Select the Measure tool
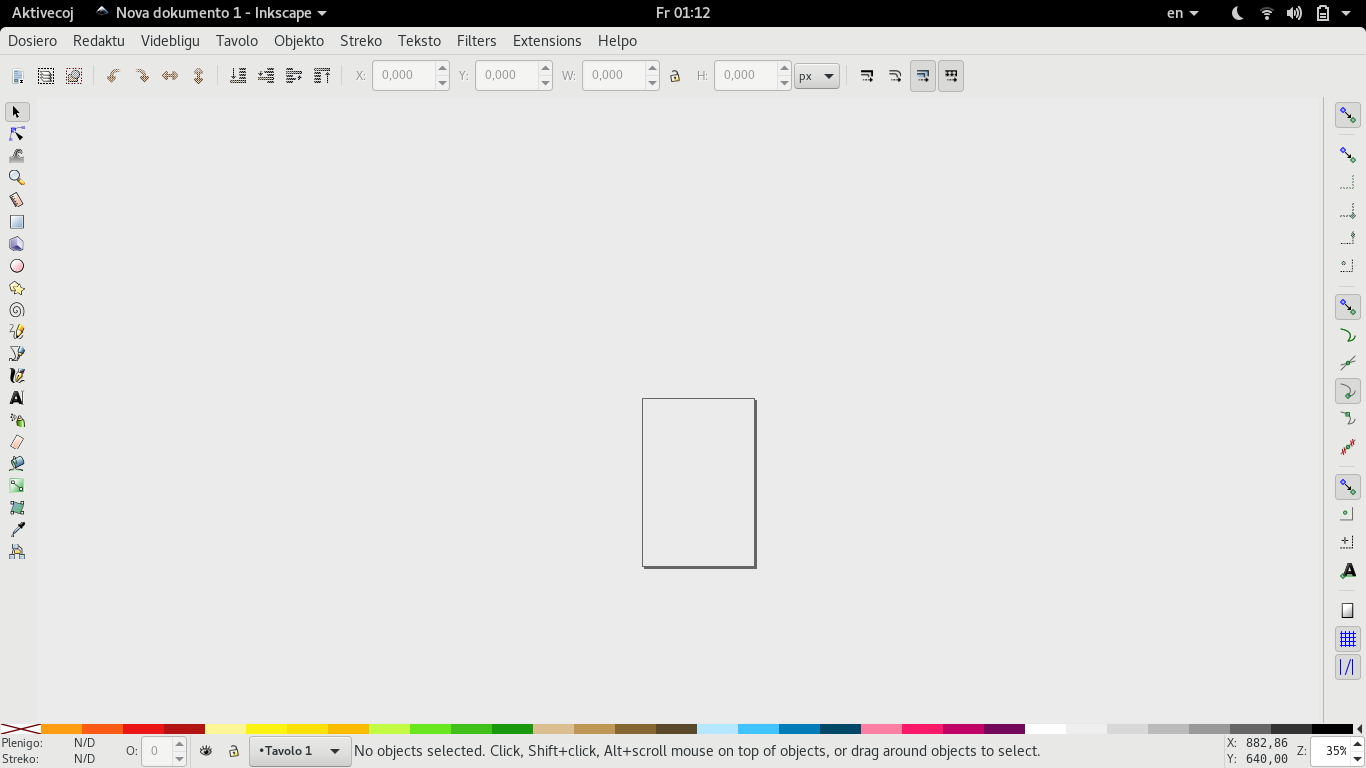The height and width of the screenshot is (768, 1366). pos(17,200)
